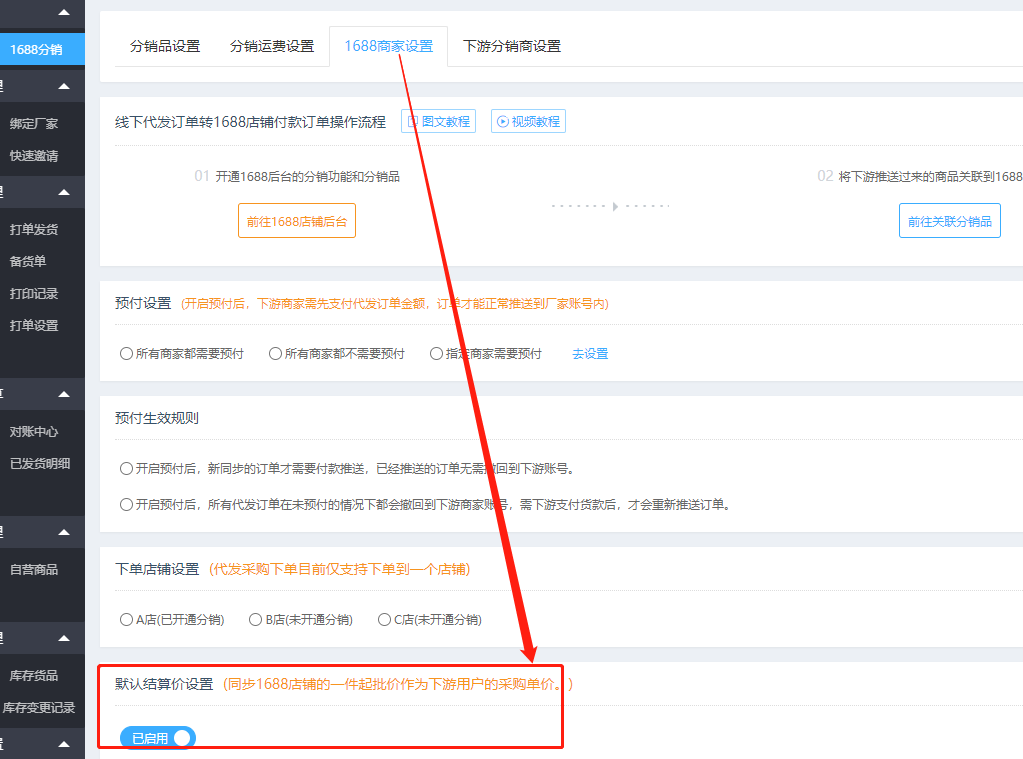Open 打单发货 sidebar item
Image resolution: width=1023 pixels, height=759 pixels.
click(34, 229)
